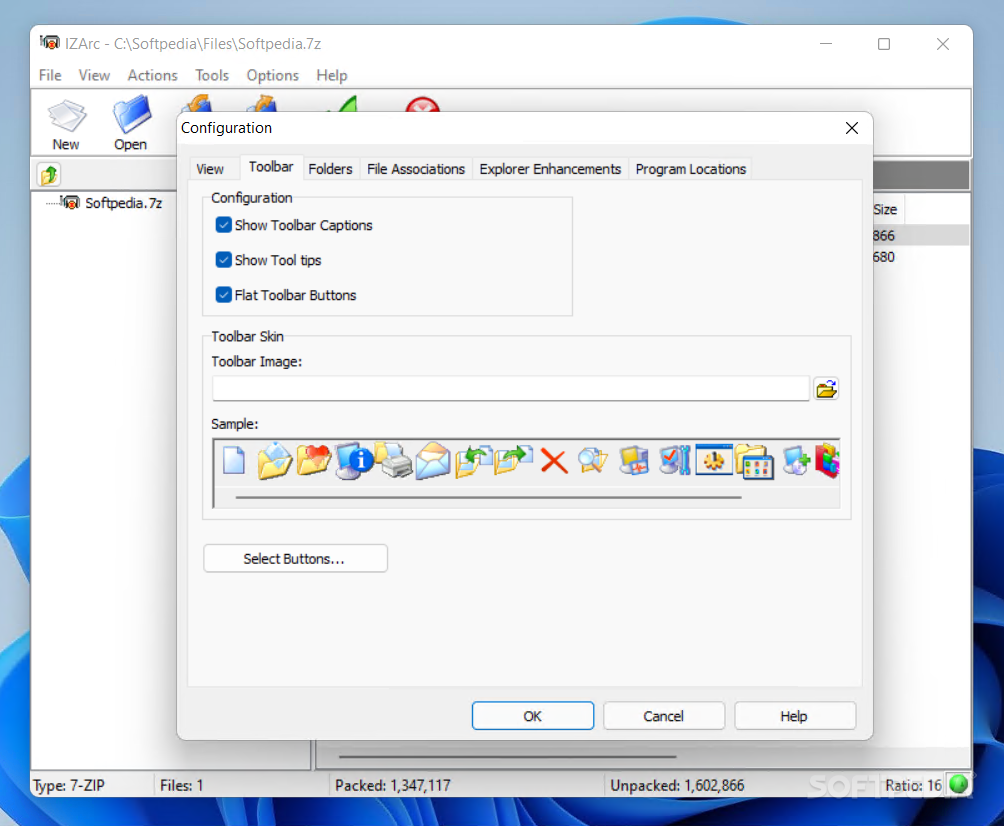This screenshot has height=826, width=1004.
Task: Click the blank page icon in sample toolbar
Action: pos(234,461)
